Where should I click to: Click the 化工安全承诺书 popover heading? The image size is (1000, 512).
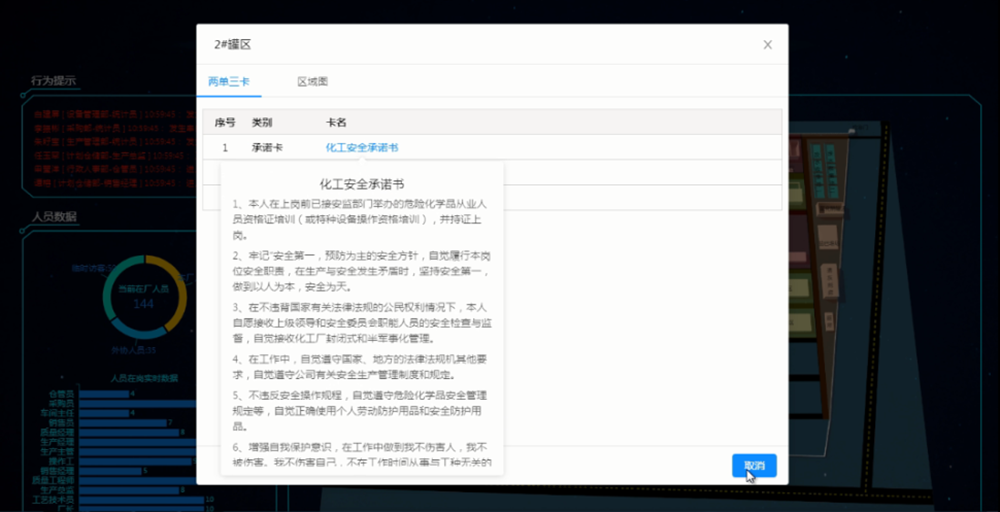click(361, 184)
